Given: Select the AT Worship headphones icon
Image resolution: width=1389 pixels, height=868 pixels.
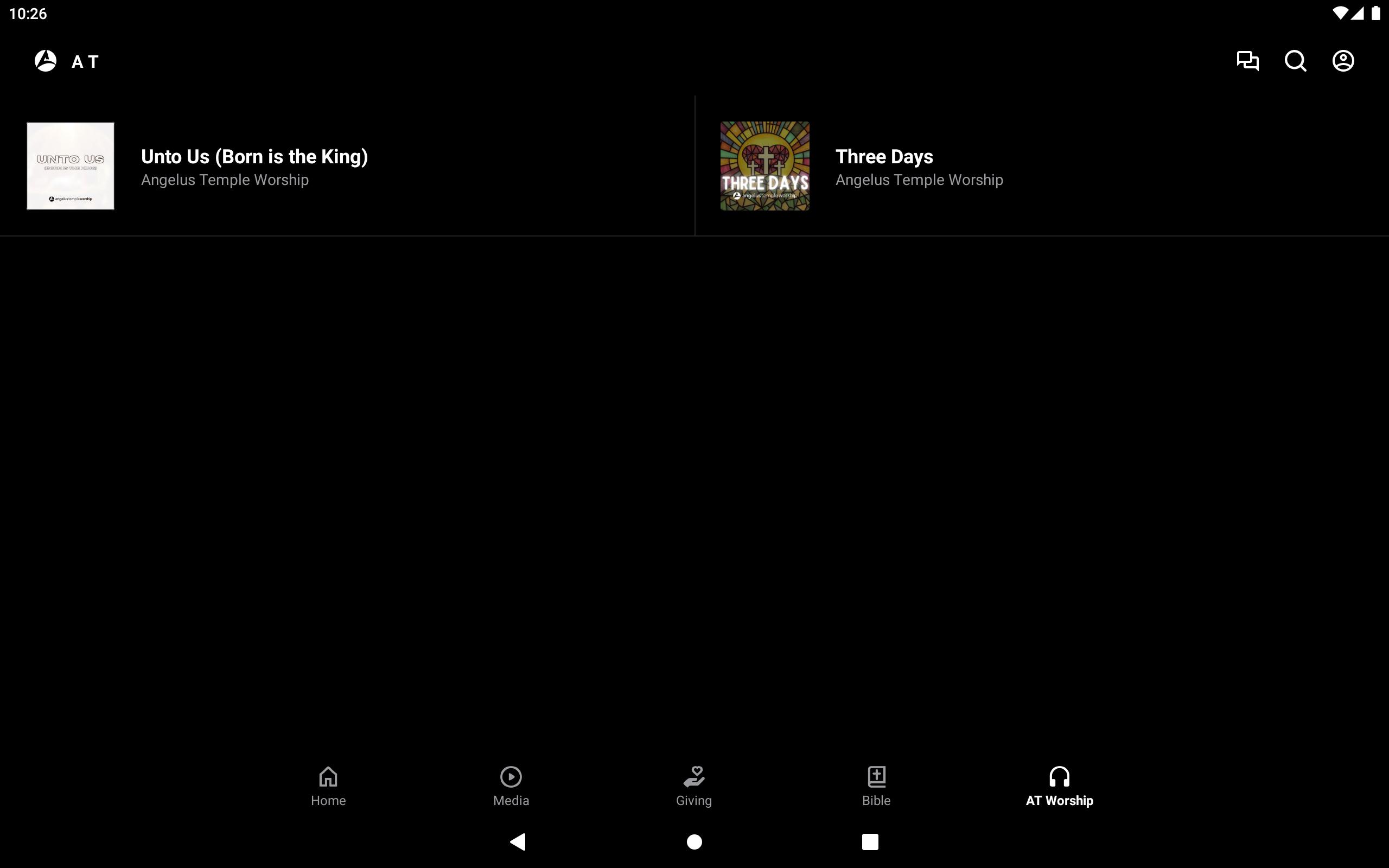Looking at the screenshot, I should pos(1060,777).
